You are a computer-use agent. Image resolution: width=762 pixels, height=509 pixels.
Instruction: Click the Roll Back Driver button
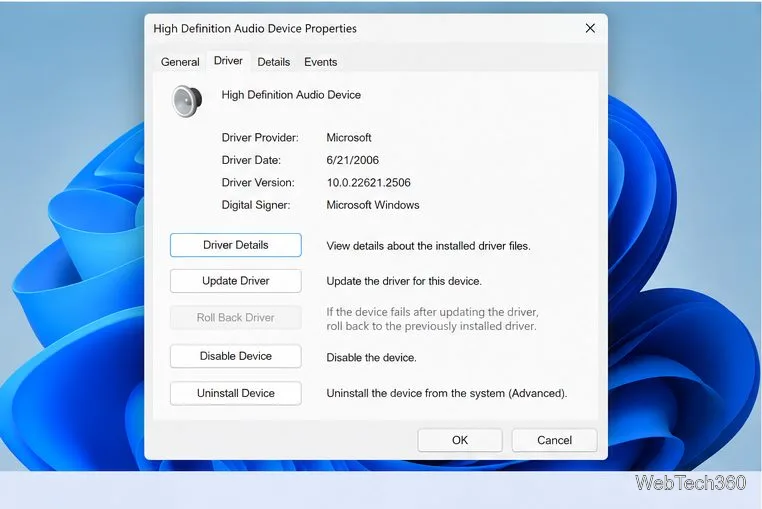(236, 317)
